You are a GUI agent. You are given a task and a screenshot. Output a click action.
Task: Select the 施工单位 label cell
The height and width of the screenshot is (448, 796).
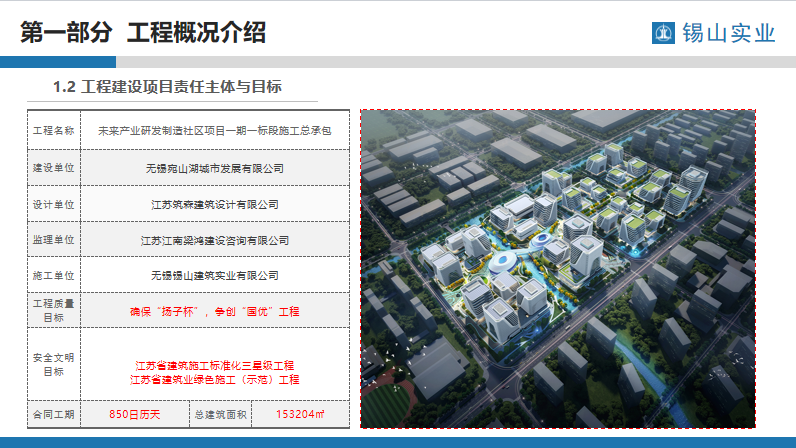(x=54, y=275)
